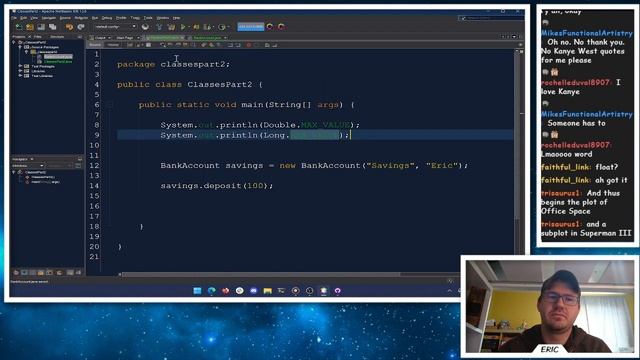Click the Open Project toolbar icon
Image resolution: width=640 pixels, height=360 pixels.
[x=41, y=27]
